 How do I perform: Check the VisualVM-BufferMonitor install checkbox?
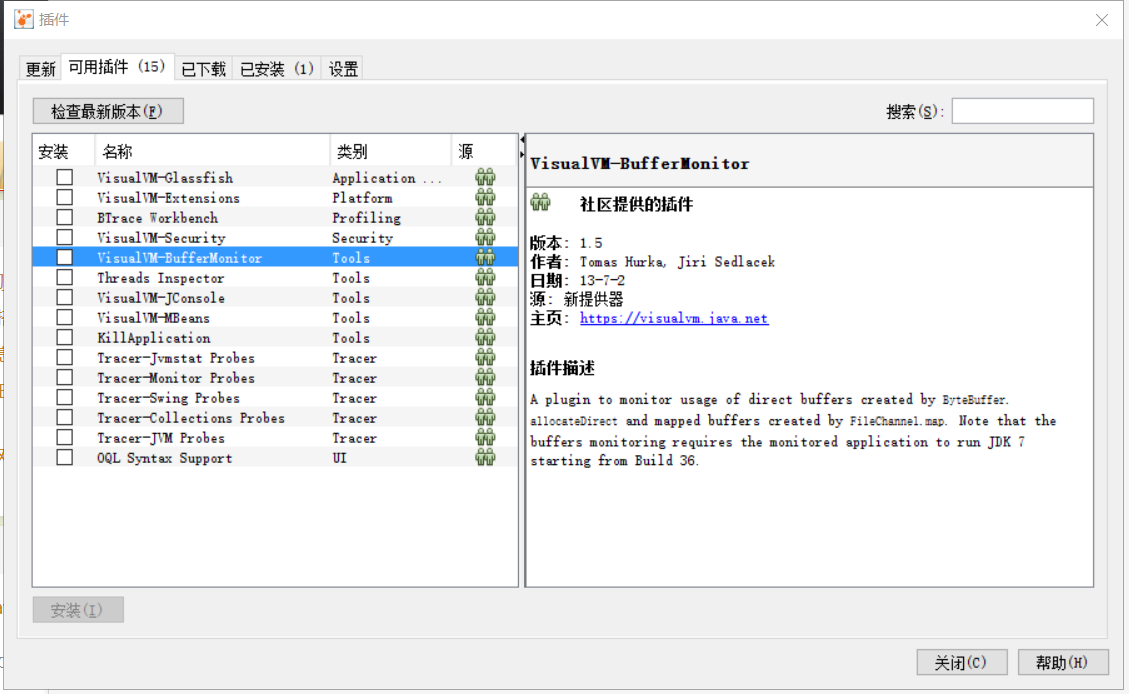point(65,257)
